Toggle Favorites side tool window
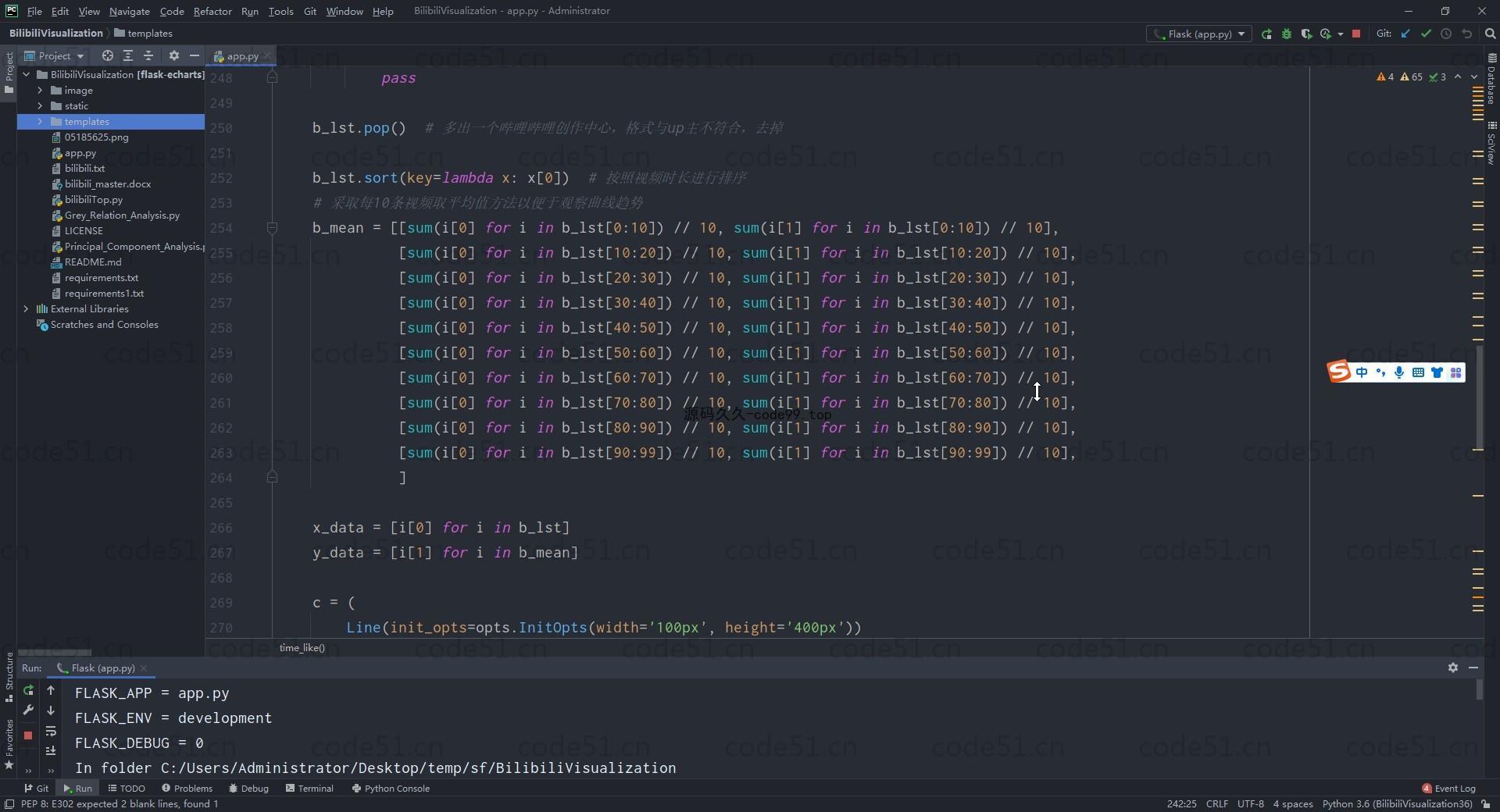Screen dimensions: 1500x812 [x=9, y=743]
